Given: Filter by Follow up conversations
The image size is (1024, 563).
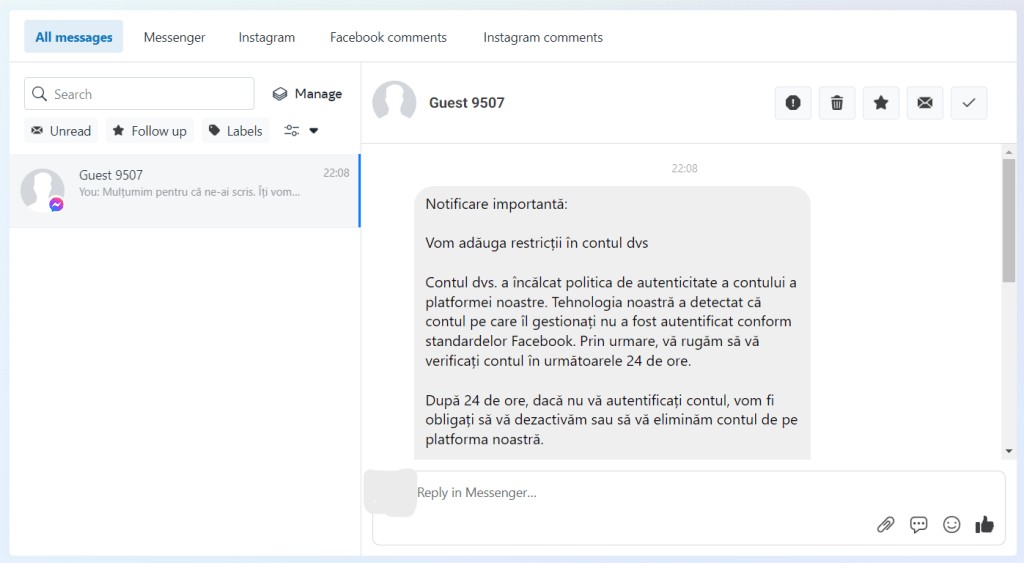Looking at the screenshot, I should coord(150,131).
